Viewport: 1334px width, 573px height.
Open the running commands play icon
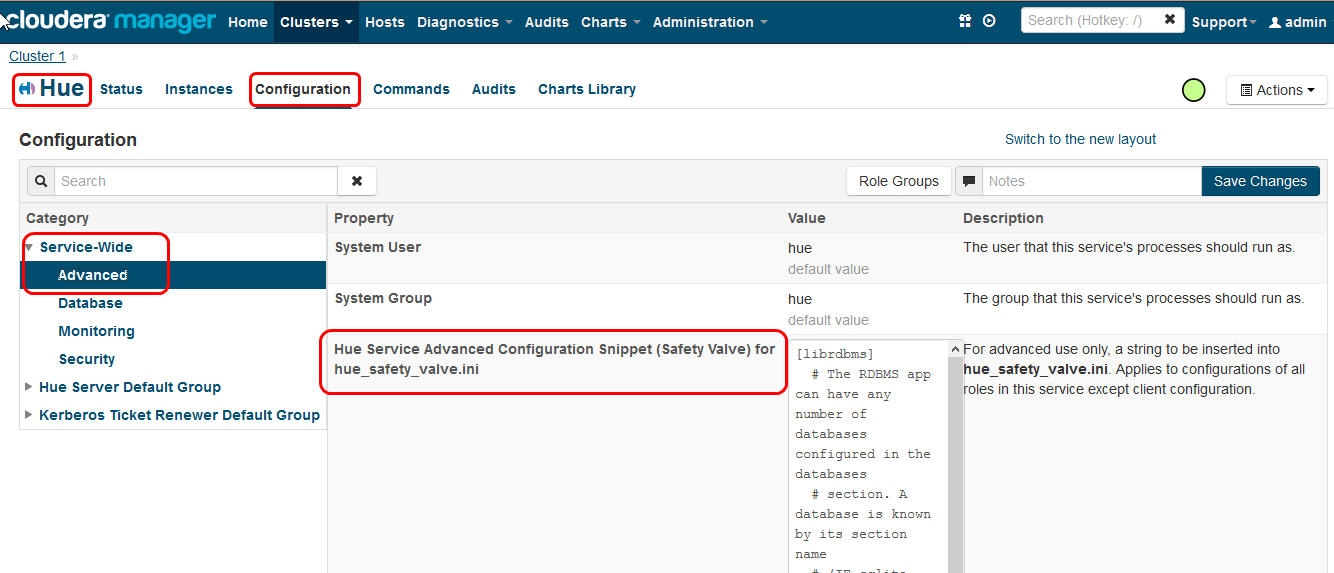pyautogui.click(x=989, y=21)
